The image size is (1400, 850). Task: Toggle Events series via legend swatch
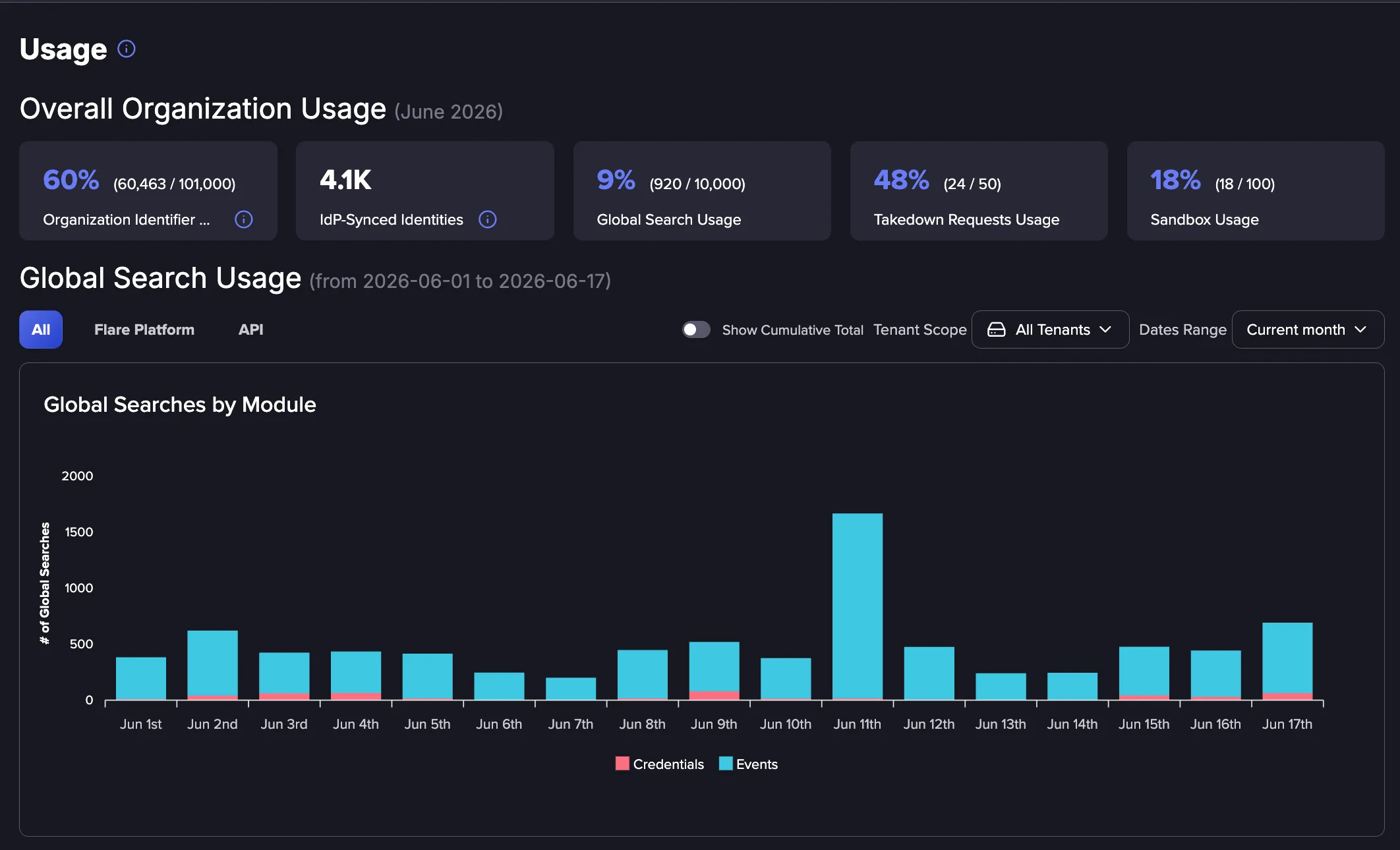(x=726, y=764)
